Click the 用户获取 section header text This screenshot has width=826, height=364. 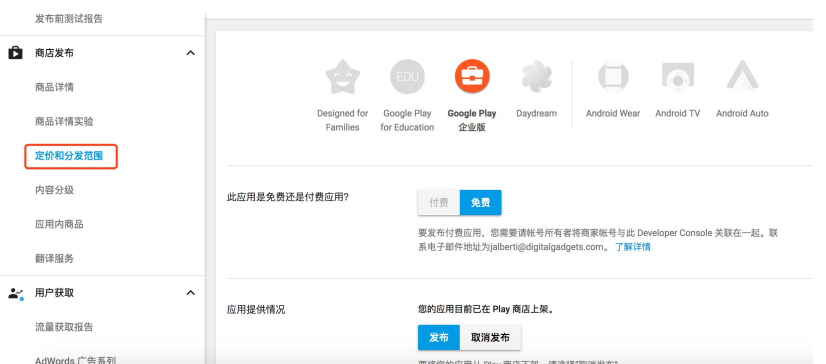(54, 293)
